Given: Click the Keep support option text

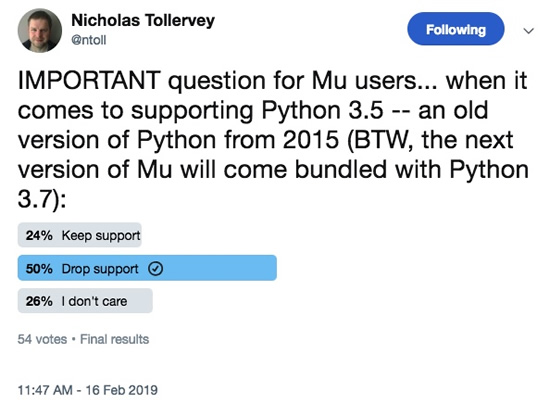Looking at the screenshot, I should click(x=101, y=236).
